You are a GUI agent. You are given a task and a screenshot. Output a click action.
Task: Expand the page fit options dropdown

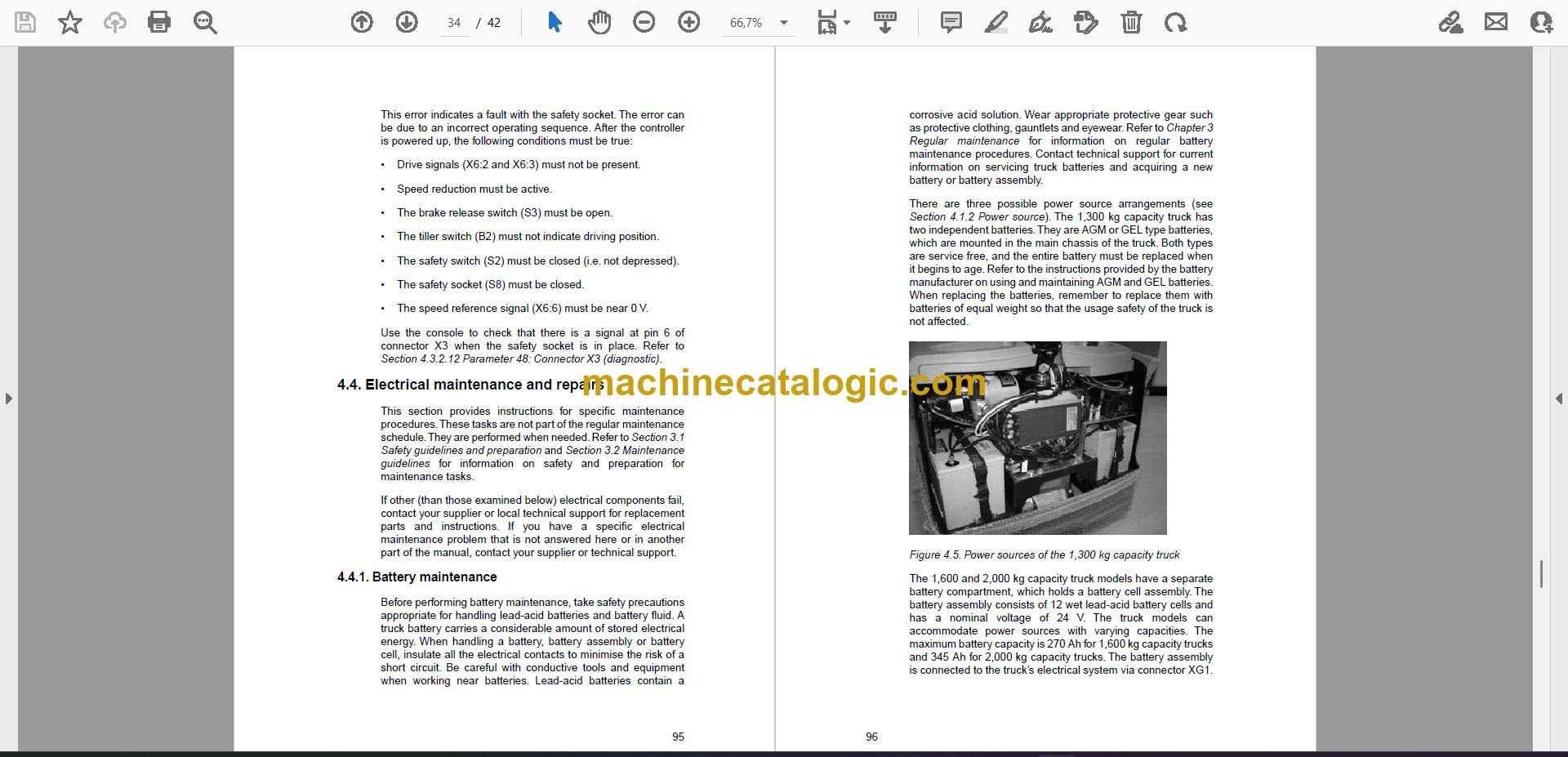pyautogui.click(x=847, y=23)
